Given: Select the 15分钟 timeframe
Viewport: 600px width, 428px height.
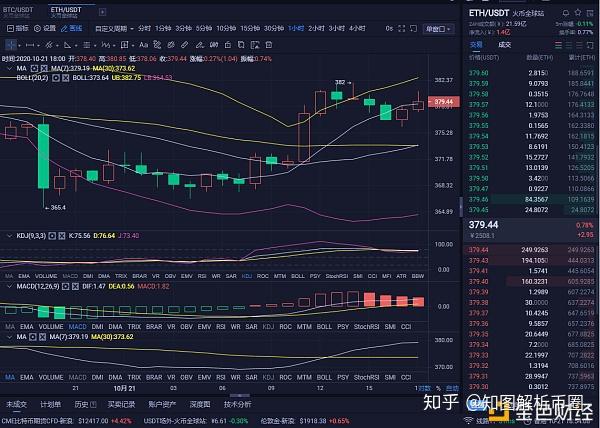Looking at the screenshot, I should pyautogui.click(x=250, y=28).
